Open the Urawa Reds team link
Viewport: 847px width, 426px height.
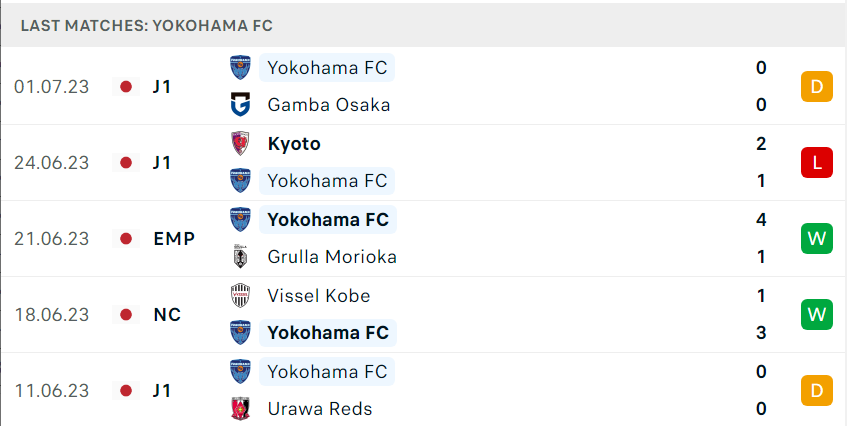320,409
